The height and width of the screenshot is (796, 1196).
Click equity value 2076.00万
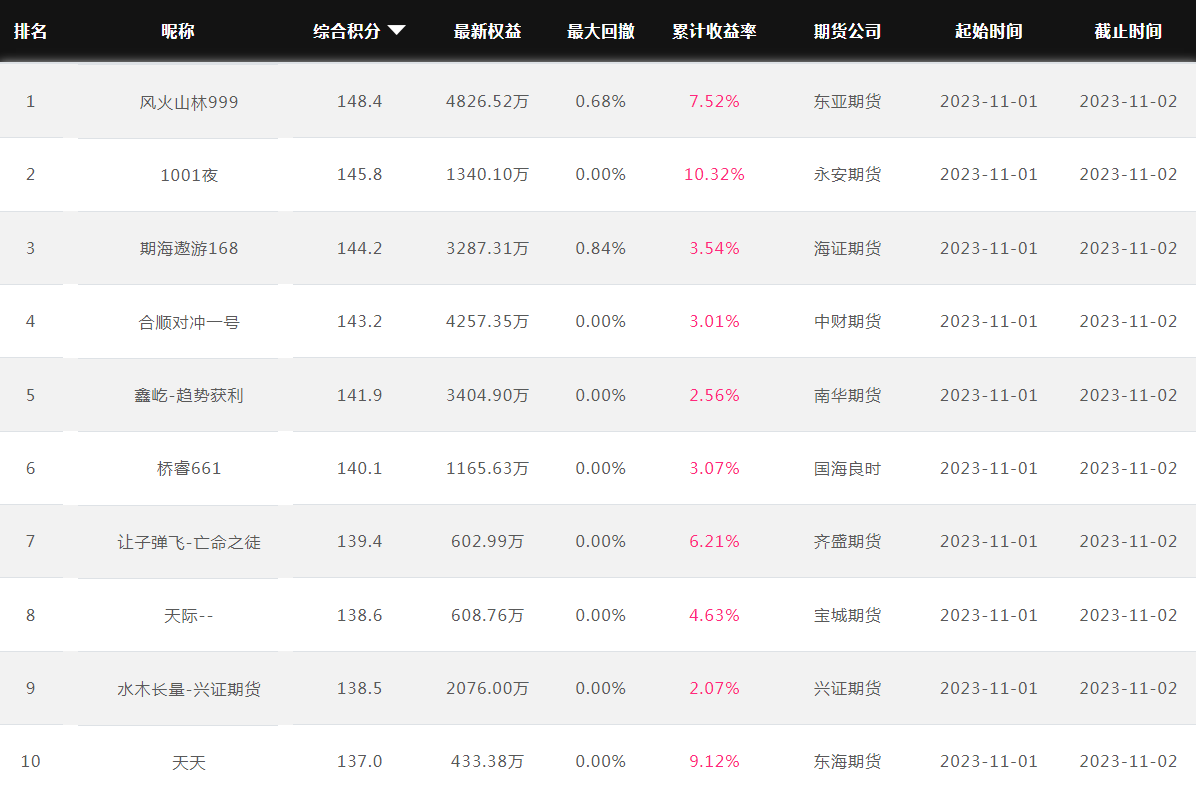tap(487, 688)
